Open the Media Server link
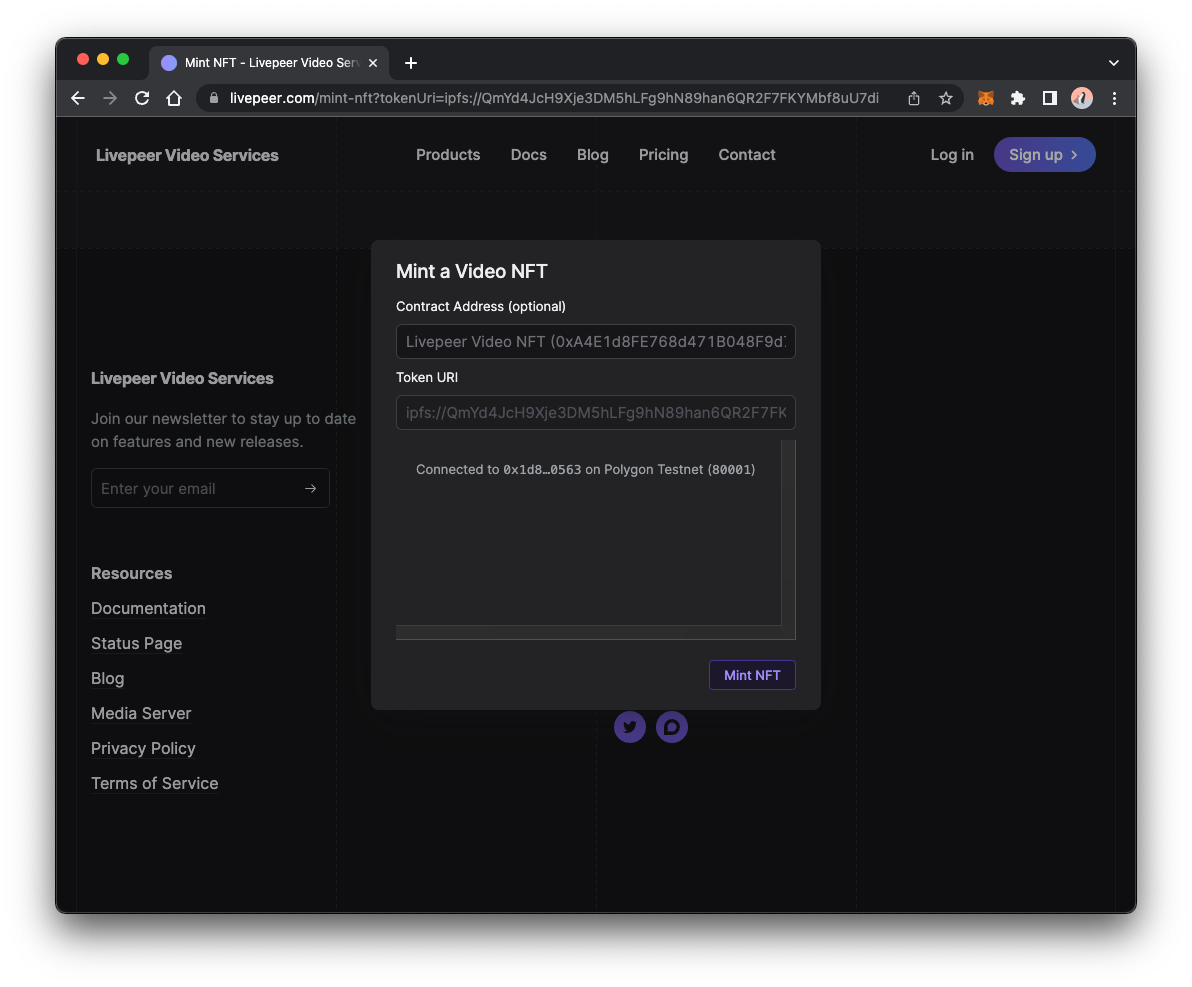The image size is (1192, 987). pos(141,713)
